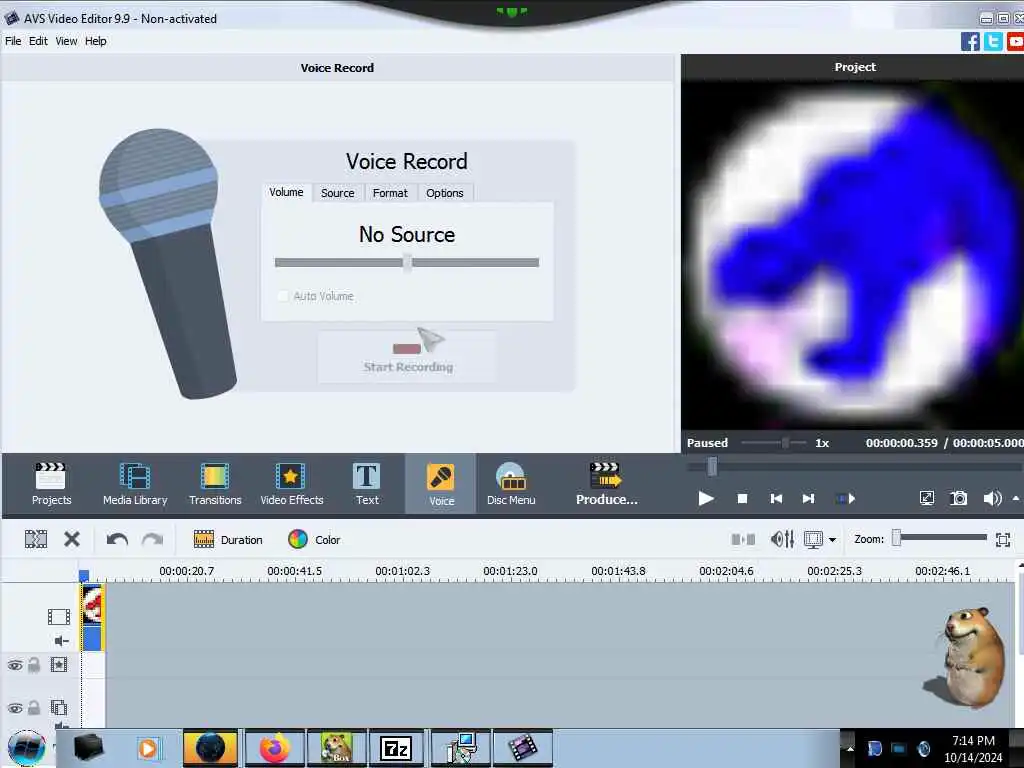Click the recording volume slider handle
Image resolution: width=1024 pixels, height=768 pixels.
[408, 262]
